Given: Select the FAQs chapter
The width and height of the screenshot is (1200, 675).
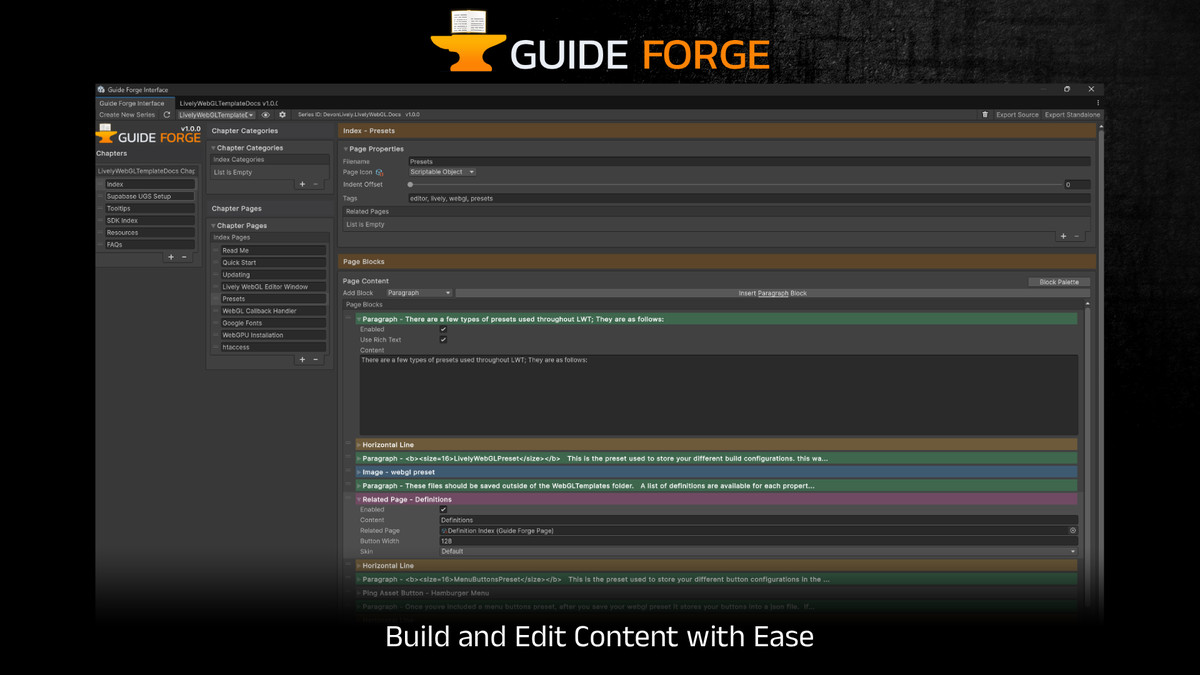Looking at the screenshot, I should [150, 245].
